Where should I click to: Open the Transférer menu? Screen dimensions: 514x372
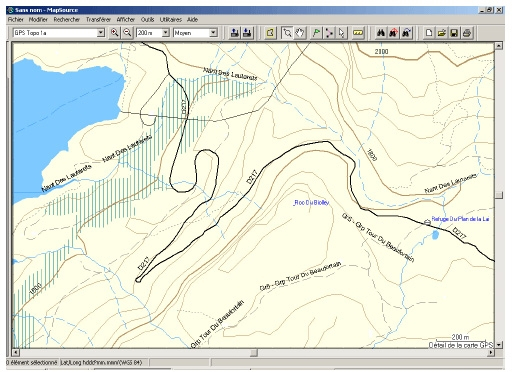click(x=98, y=20)
